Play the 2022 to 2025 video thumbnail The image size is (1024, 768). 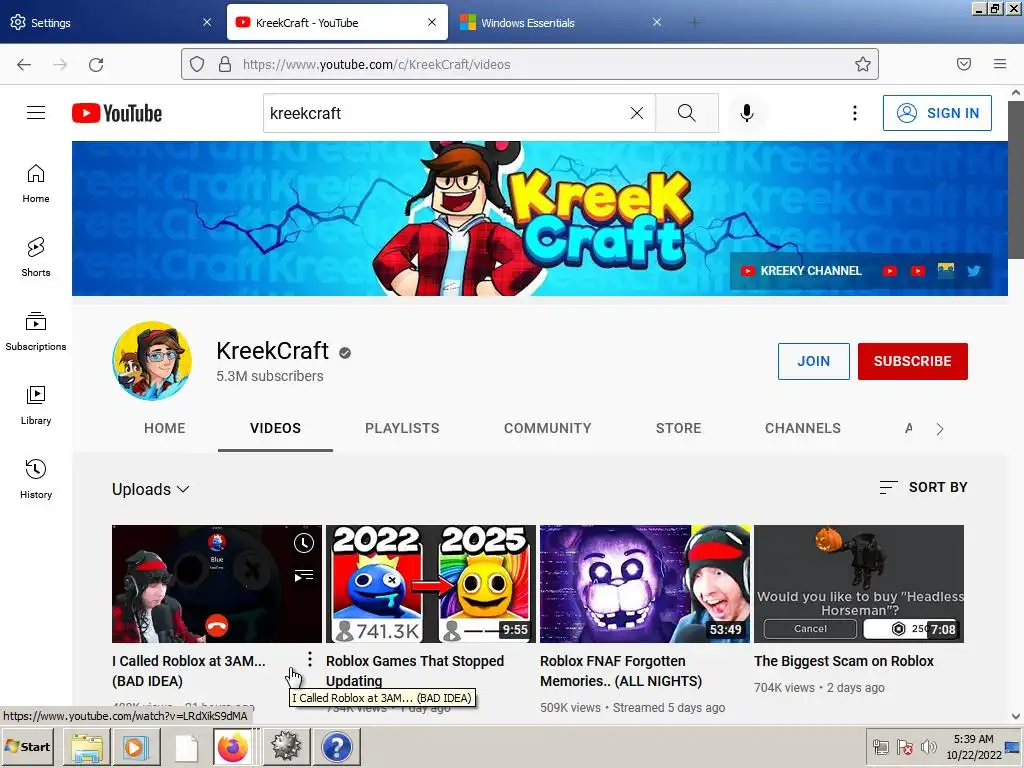[x=430, y=584]
